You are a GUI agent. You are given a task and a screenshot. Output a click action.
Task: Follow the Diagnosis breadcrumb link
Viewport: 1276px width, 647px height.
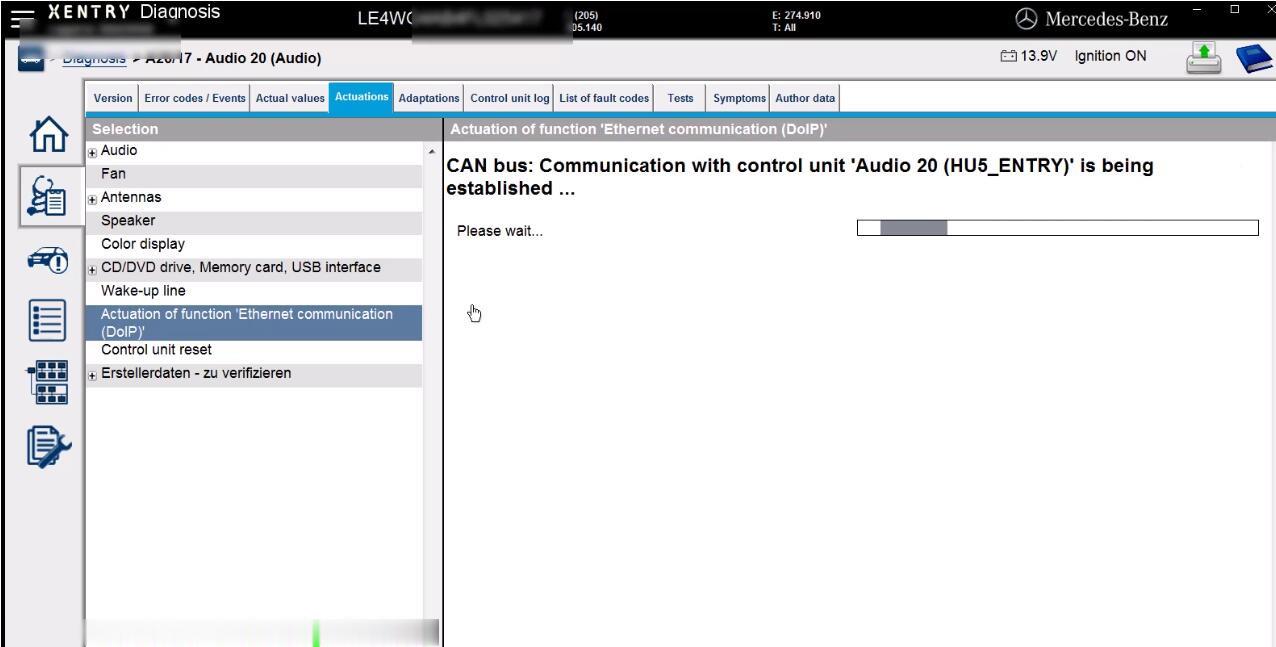(94, 59)
